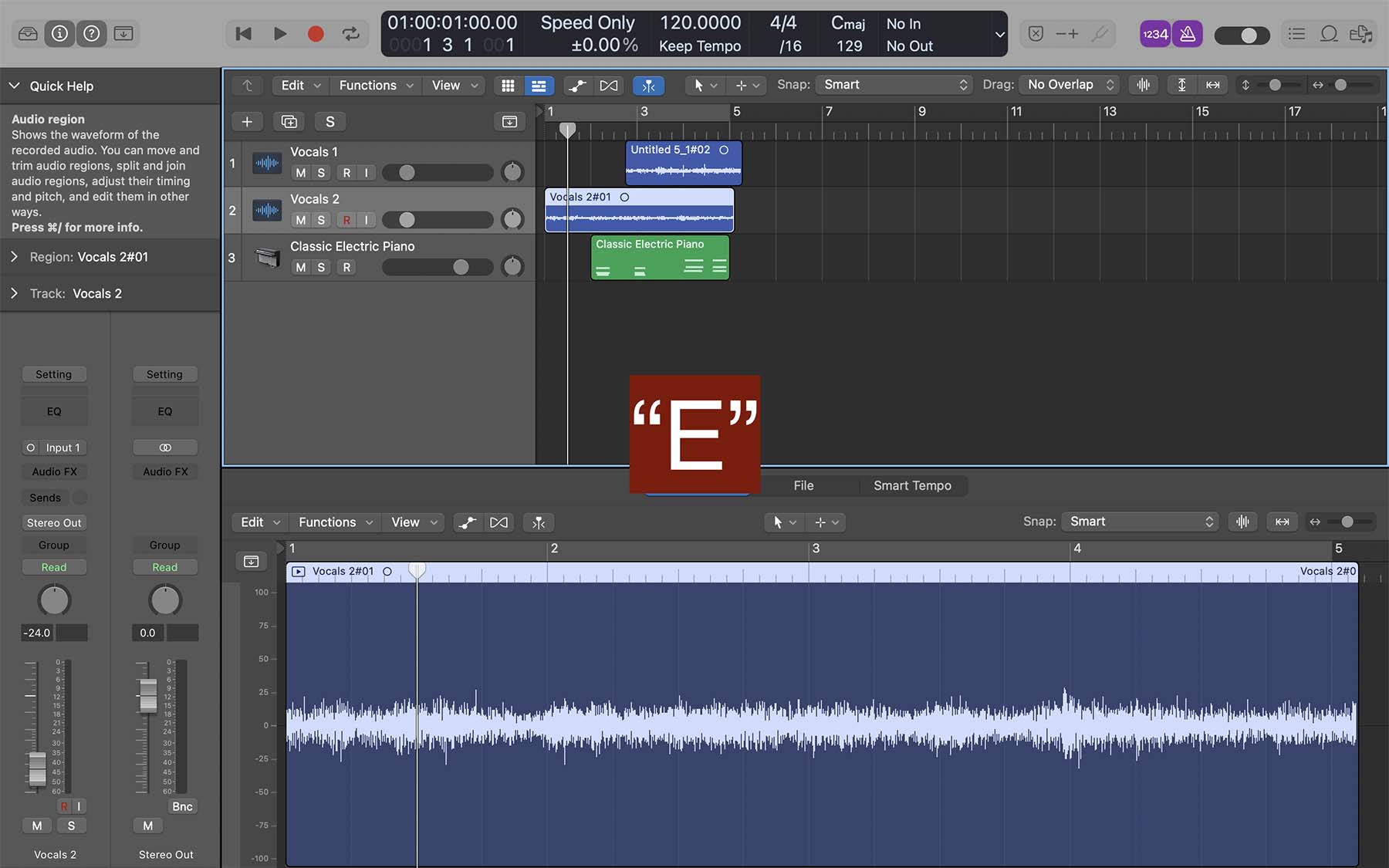Switch to the File tab in editor

803,485
